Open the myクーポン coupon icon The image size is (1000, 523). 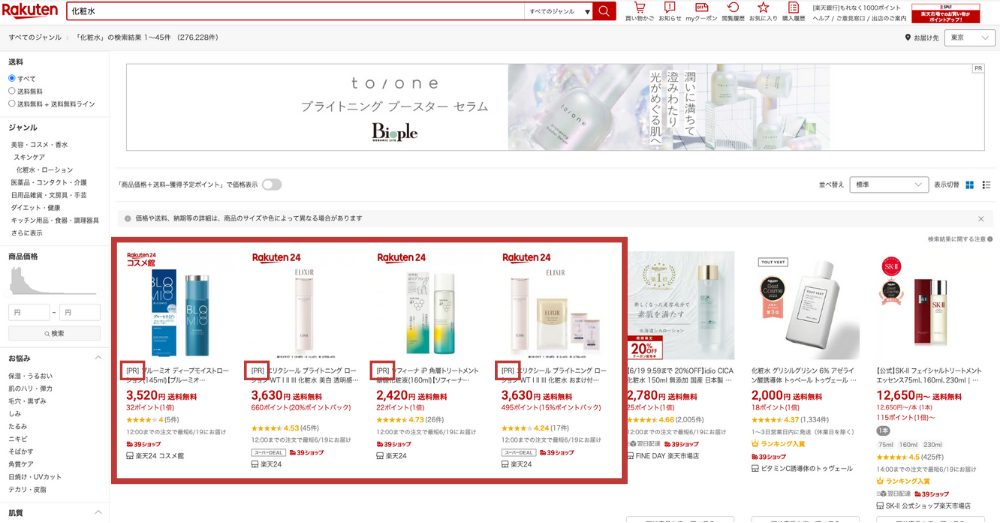pos(702,8)
